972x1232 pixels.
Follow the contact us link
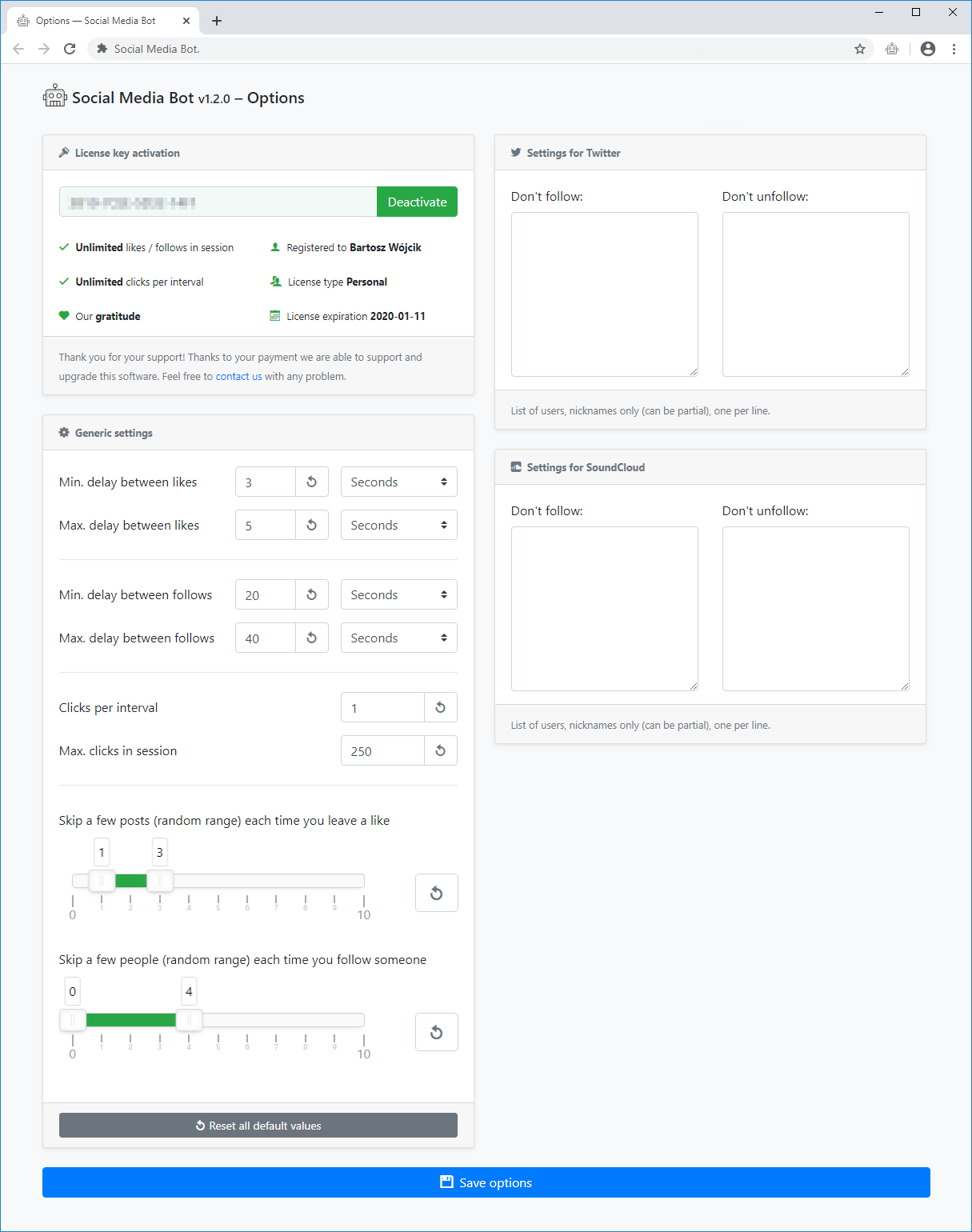(x=238, y=376)
